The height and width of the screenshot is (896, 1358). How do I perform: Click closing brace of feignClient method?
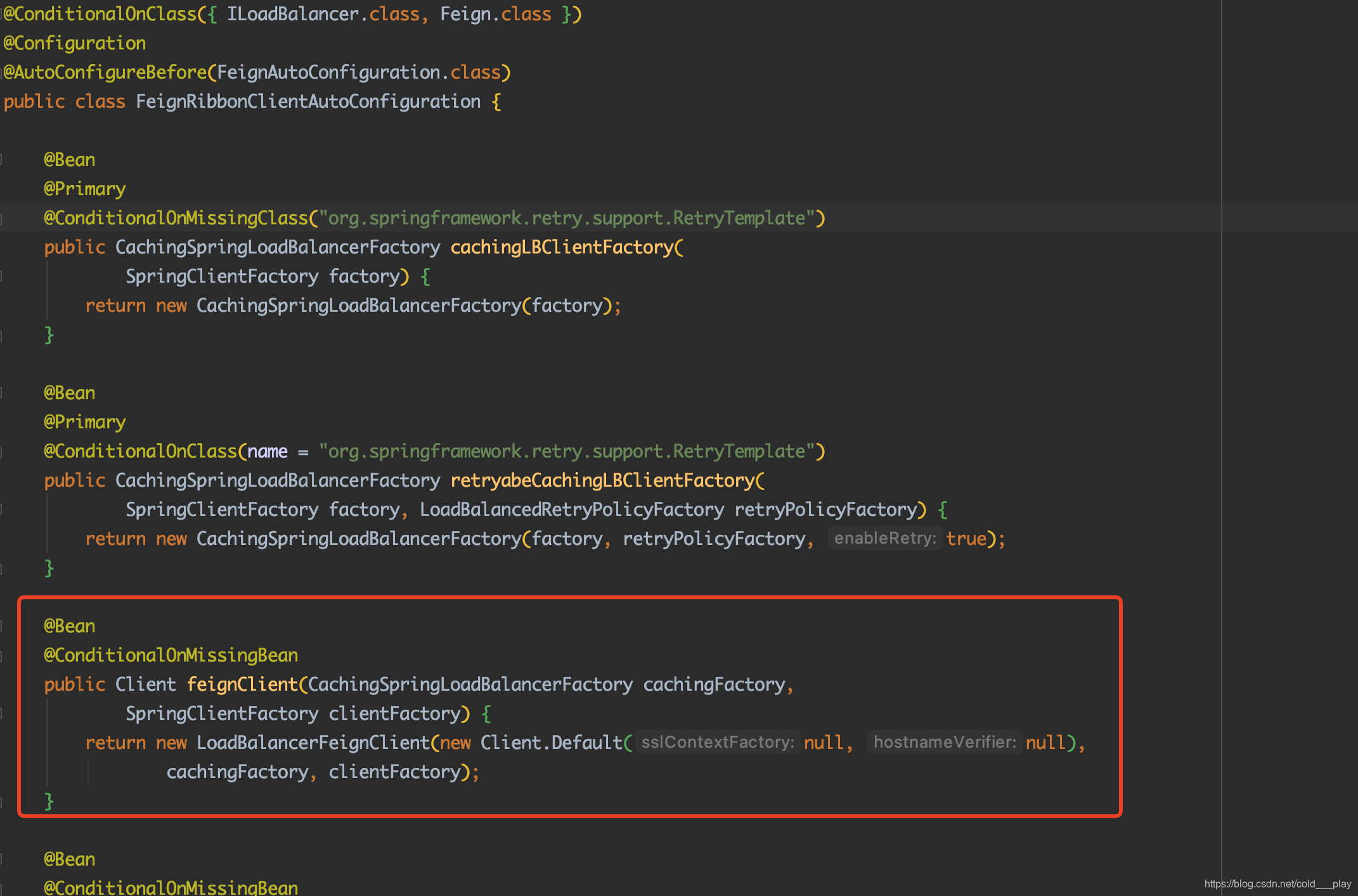tap(49, 801)
